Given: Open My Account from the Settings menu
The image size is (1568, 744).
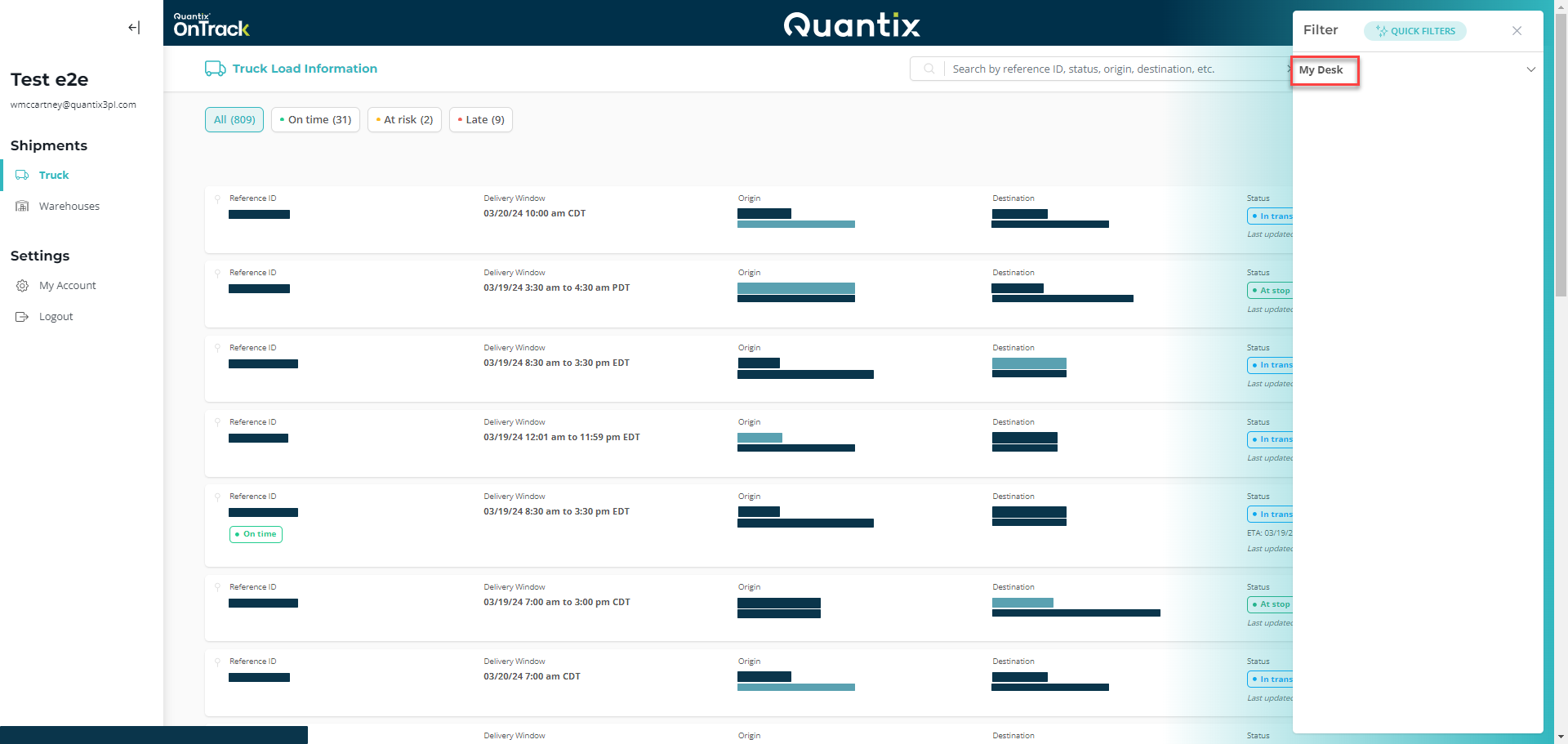Looking at the screenshot, I should pyautogui.click(x=68, y=285).
